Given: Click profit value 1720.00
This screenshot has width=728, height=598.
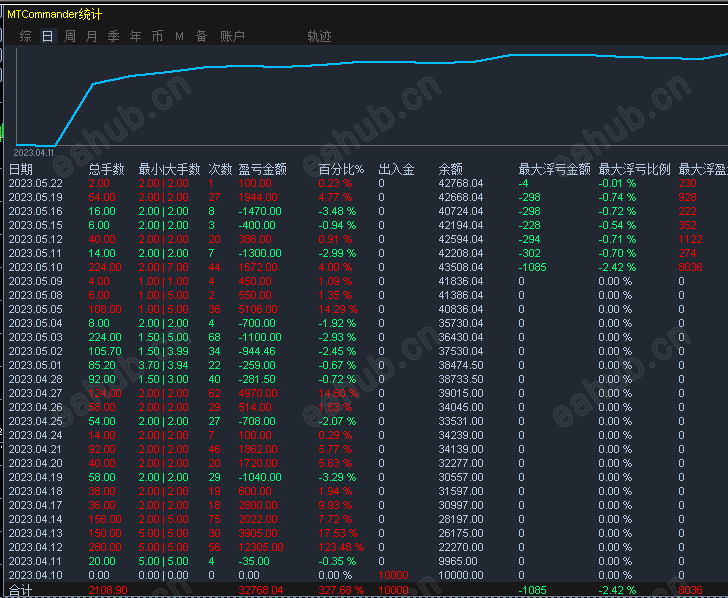Looking at the screenshot, I should (258, 463).
